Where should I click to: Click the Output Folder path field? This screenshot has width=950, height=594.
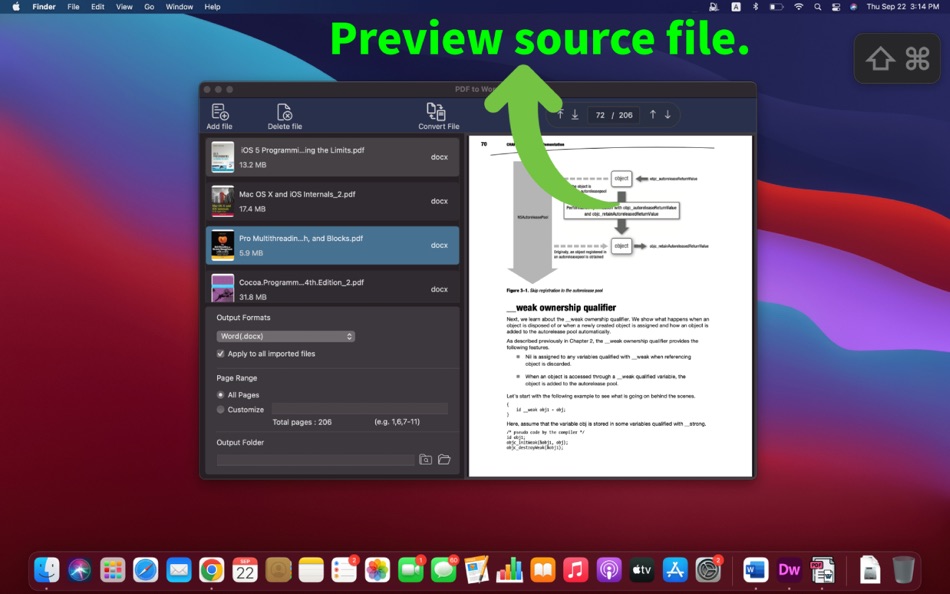coord(315,460)
